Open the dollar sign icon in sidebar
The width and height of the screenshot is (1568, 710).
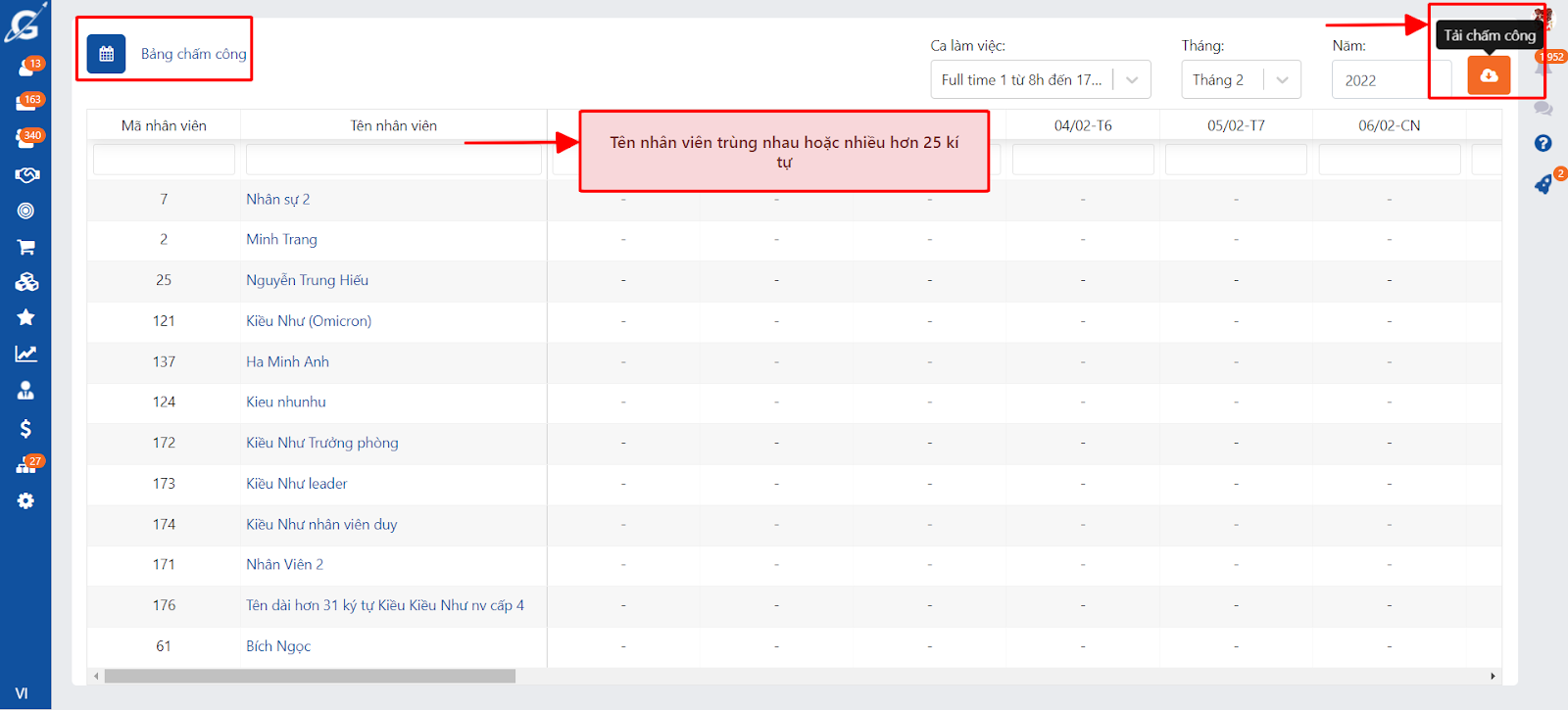click(x=26, y=428)
